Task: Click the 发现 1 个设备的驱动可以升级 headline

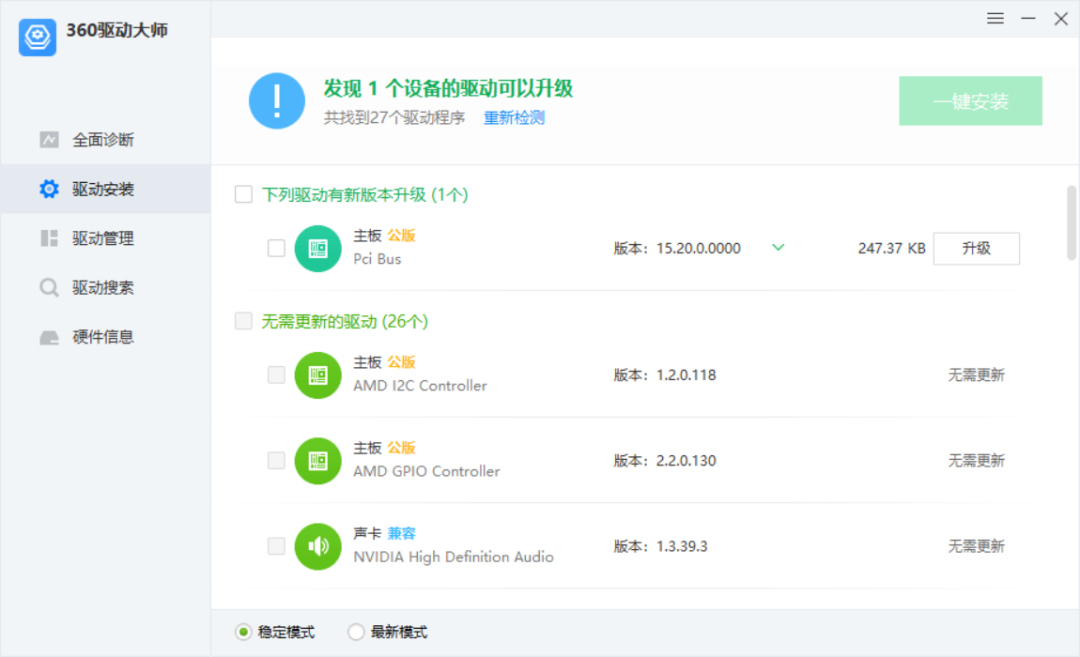Action: [x=448, y=88]
